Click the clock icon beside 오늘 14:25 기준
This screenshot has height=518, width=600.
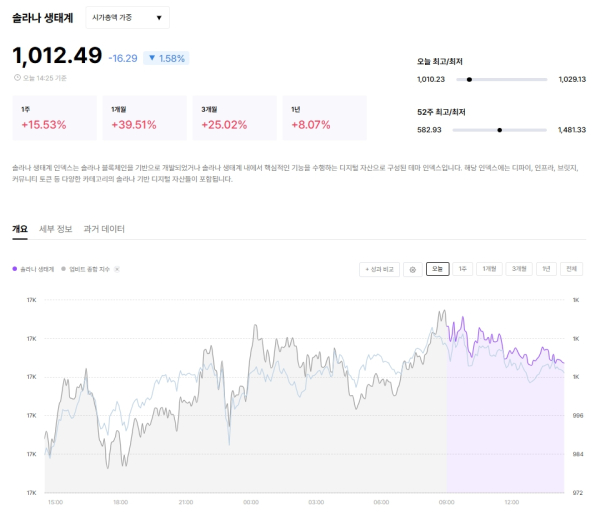tap(17, 77)
